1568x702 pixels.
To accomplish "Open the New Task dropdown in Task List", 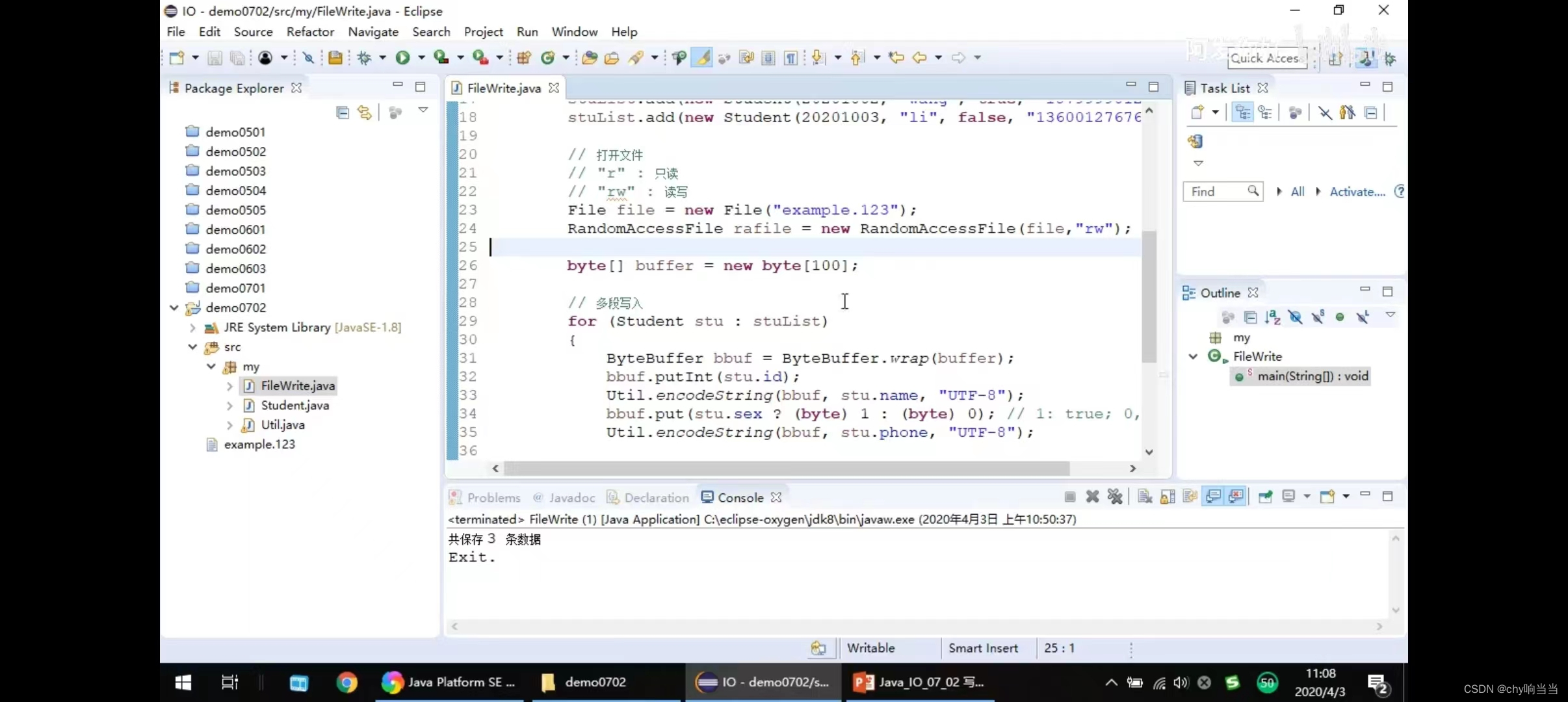I will (1214, 112).
